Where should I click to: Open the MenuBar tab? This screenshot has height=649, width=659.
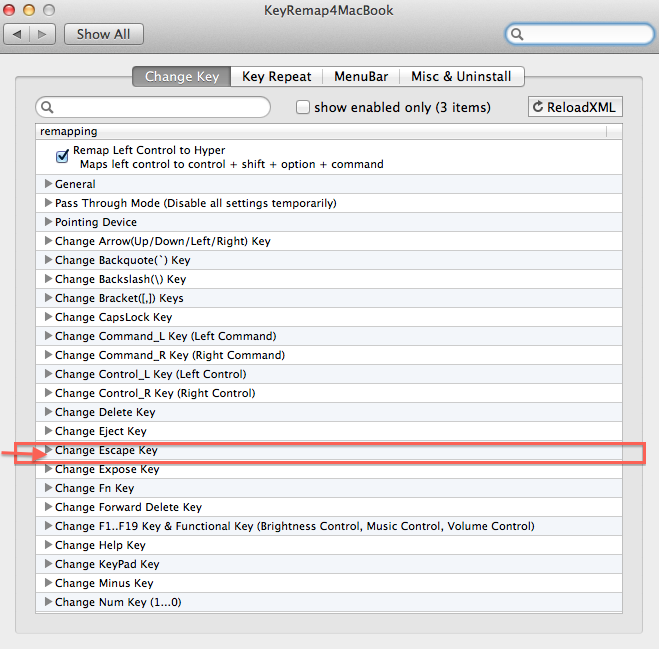click(x=360, y=76)
